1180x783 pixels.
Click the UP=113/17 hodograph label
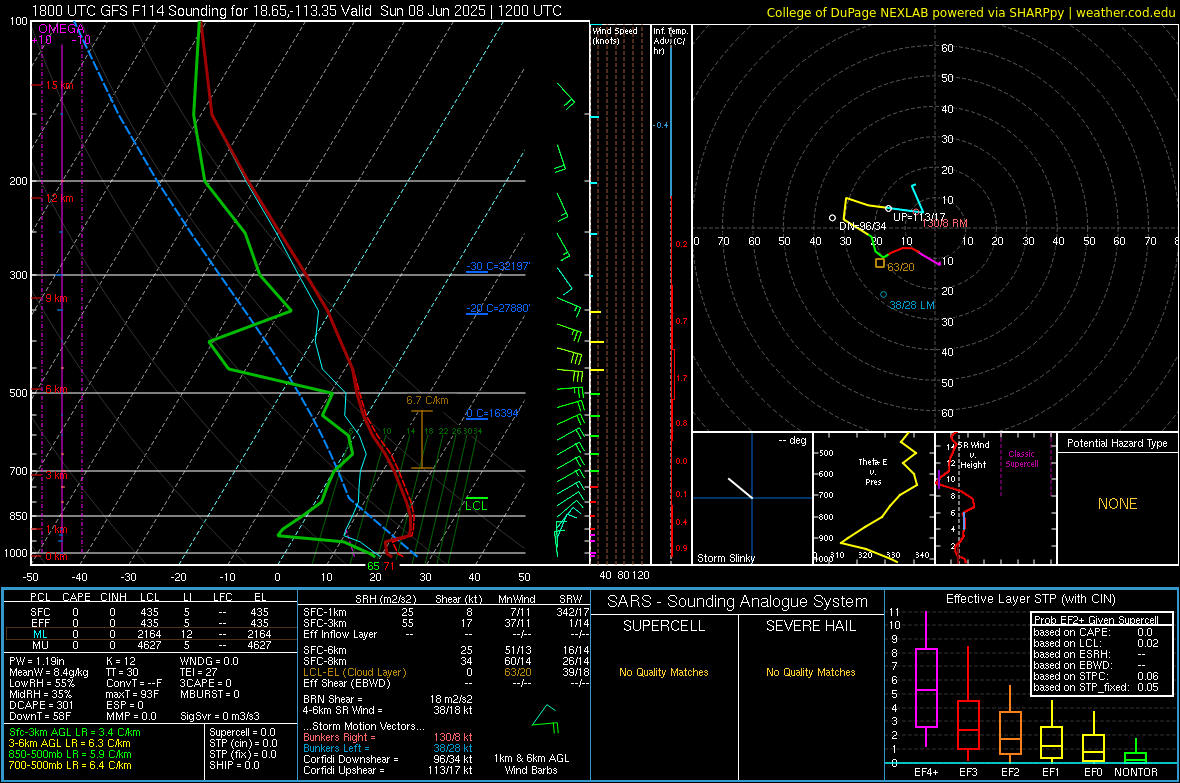tap(919, 217)
